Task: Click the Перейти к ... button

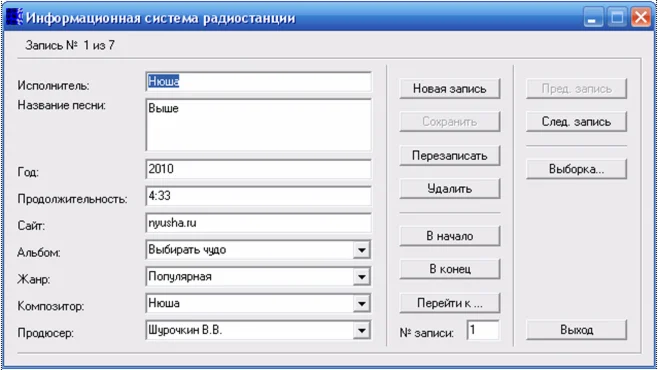Action: [449, 303]
